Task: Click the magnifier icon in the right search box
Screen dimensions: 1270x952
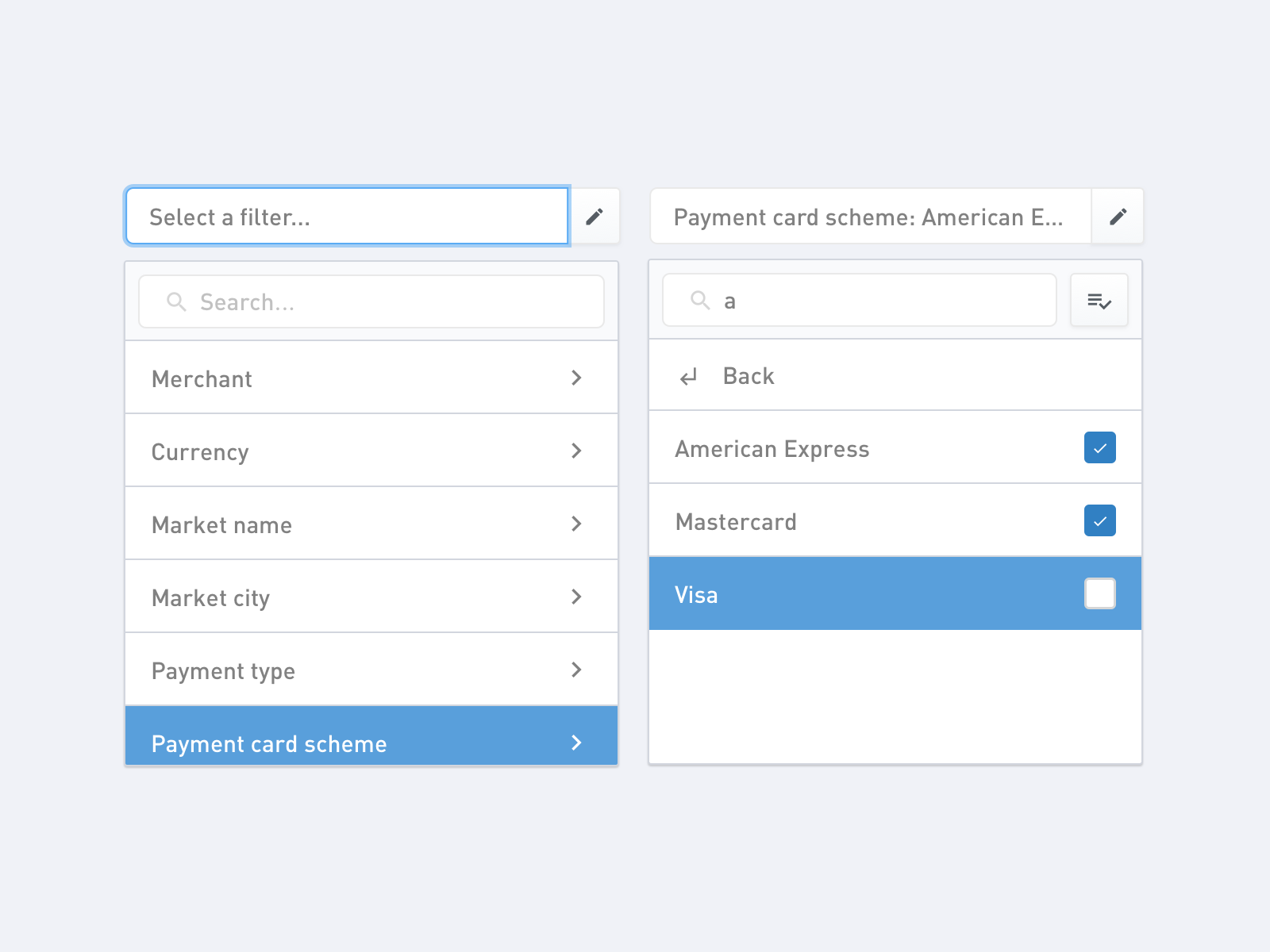Action: [x=700, y=300]
